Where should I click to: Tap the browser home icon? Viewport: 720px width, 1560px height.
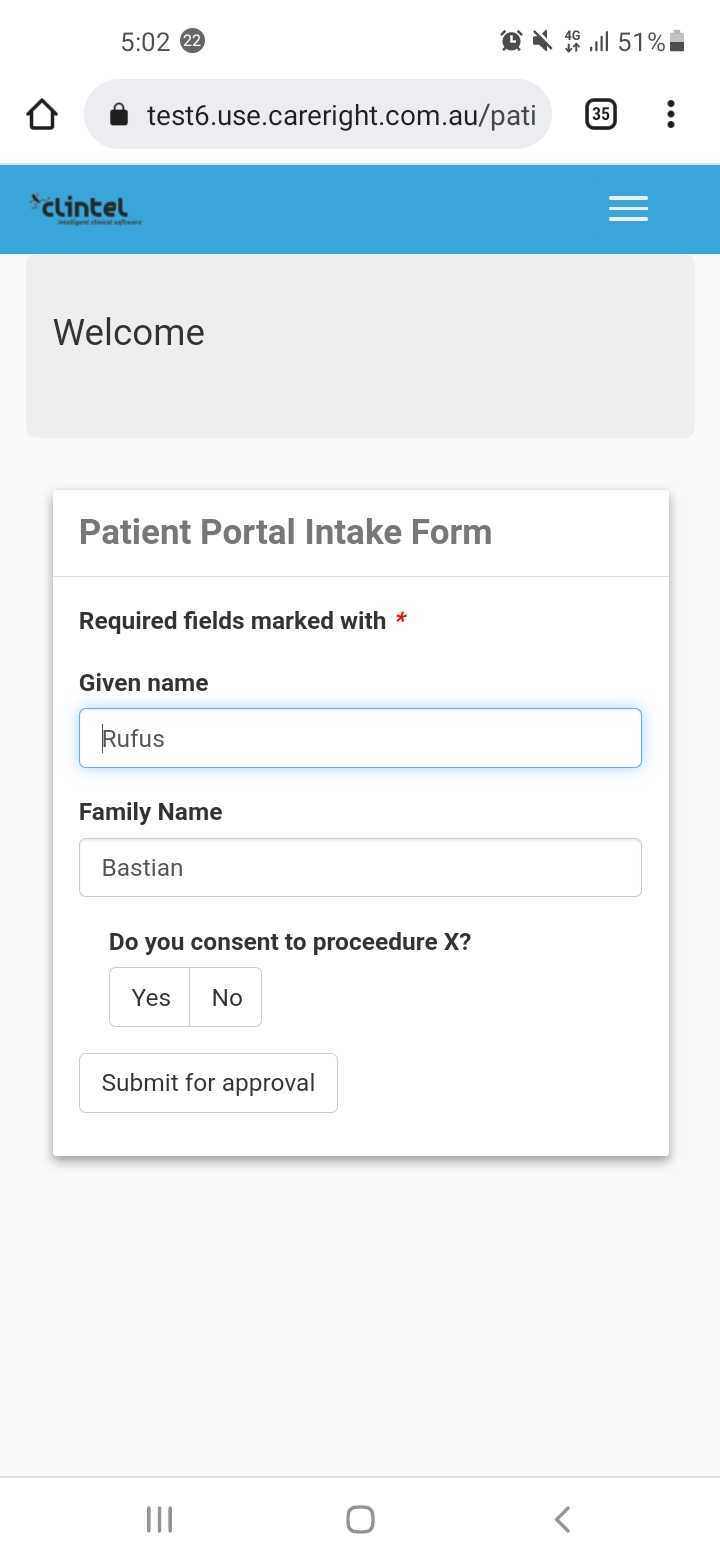[42, 115]
